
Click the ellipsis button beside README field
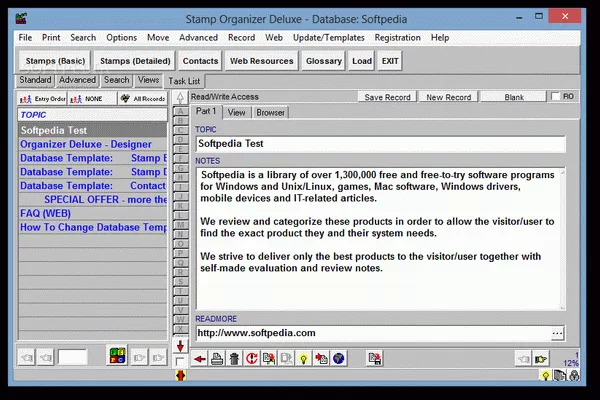click(557, 333)
